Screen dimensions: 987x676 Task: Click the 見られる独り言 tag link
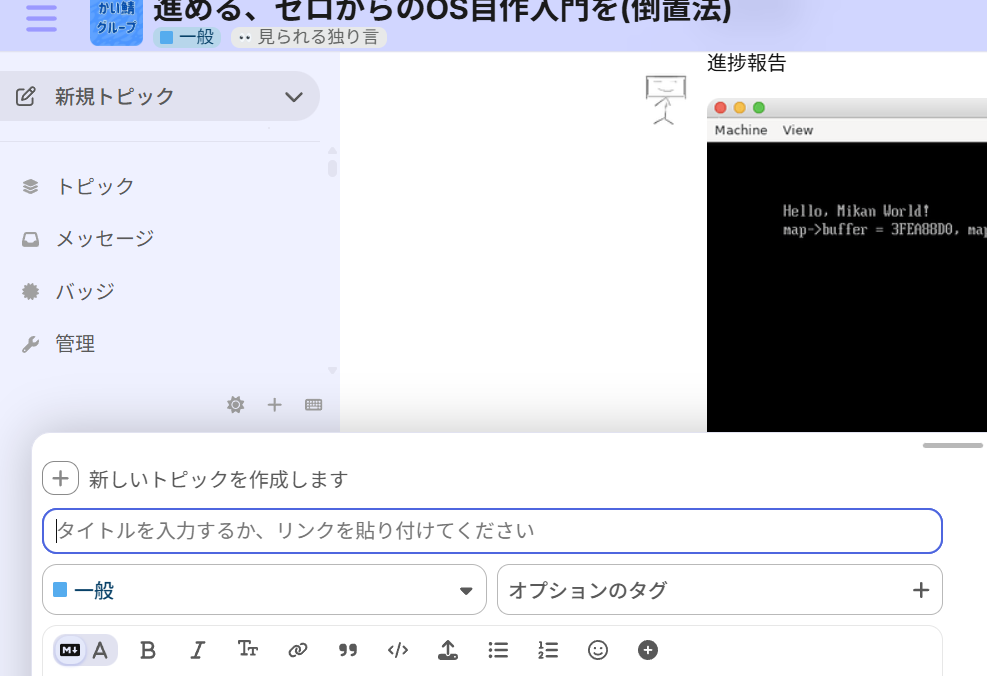[x=310, y=38]
